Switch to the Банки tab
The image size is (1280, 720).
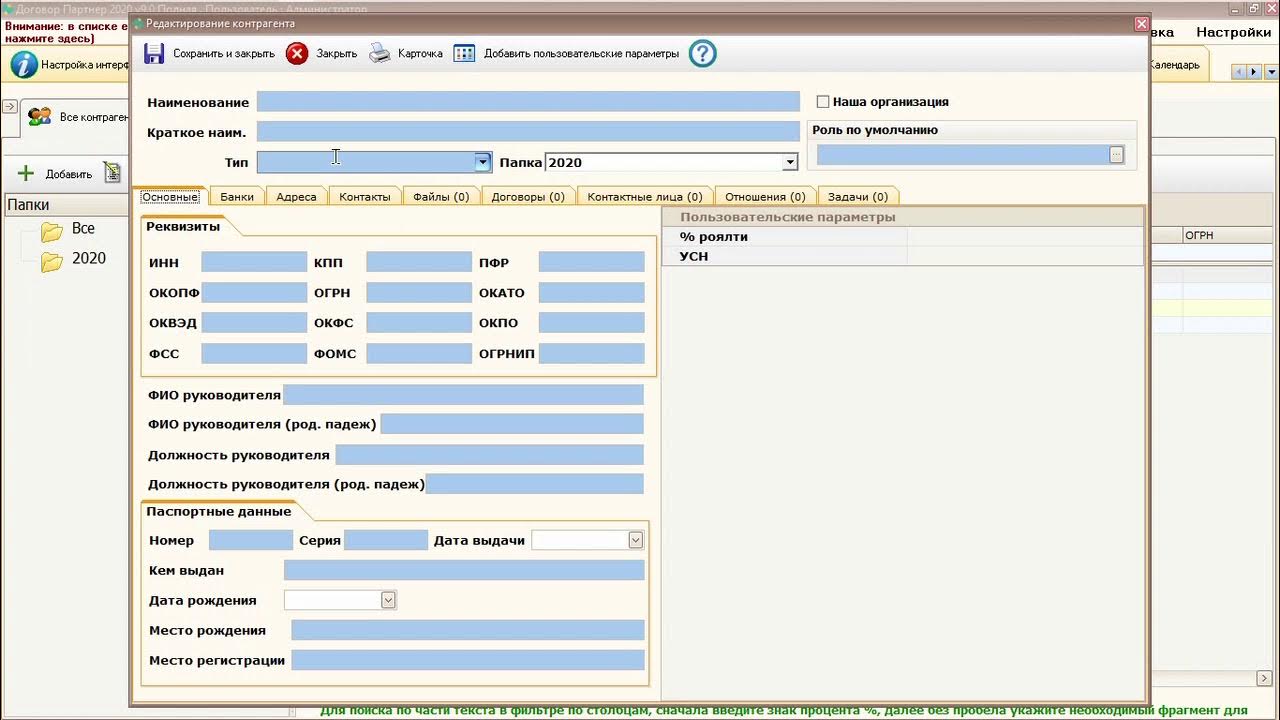click(x=237, y=197)
